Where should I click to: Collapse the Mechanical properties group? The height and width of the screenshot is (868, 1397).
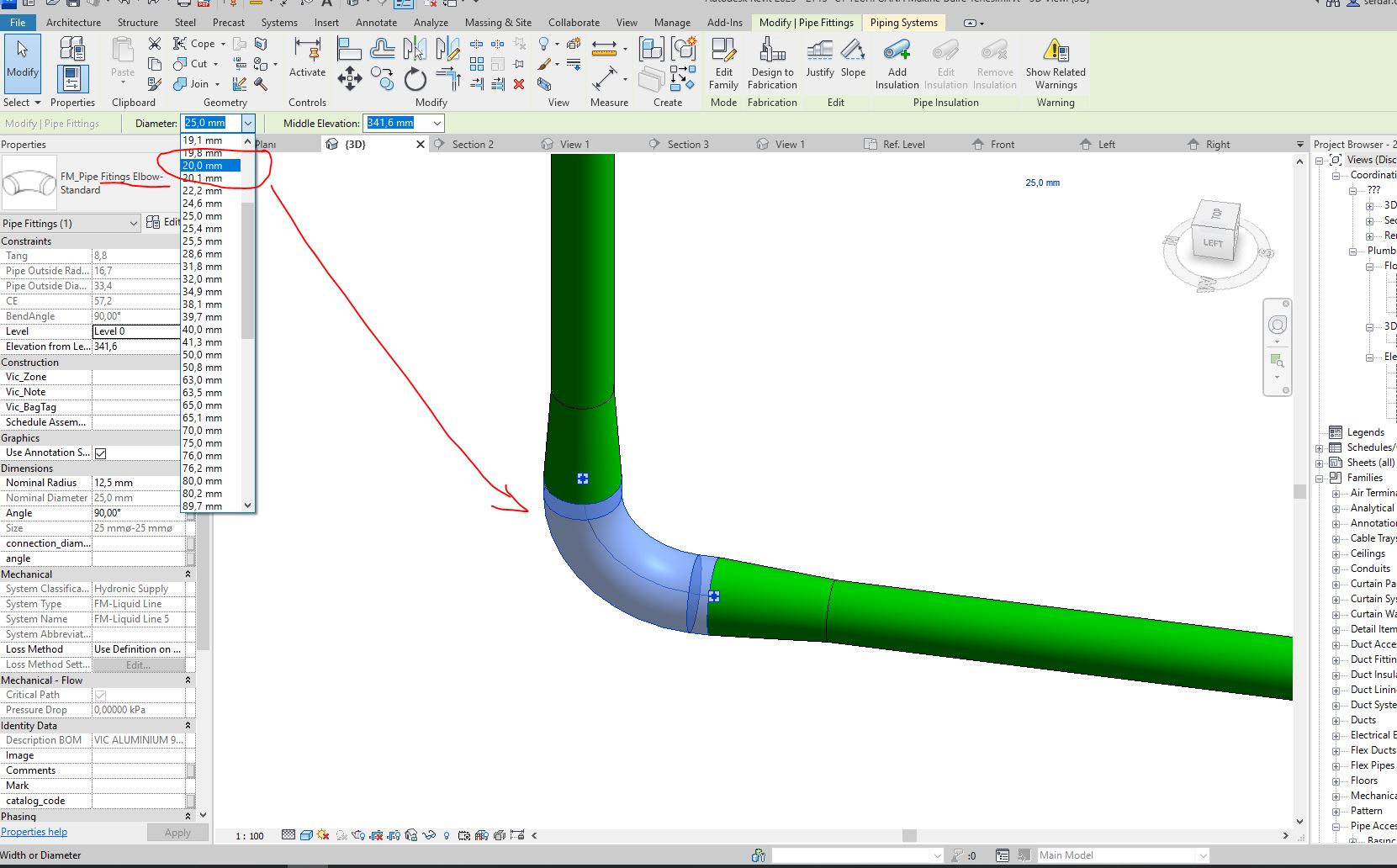coord(188,574)
